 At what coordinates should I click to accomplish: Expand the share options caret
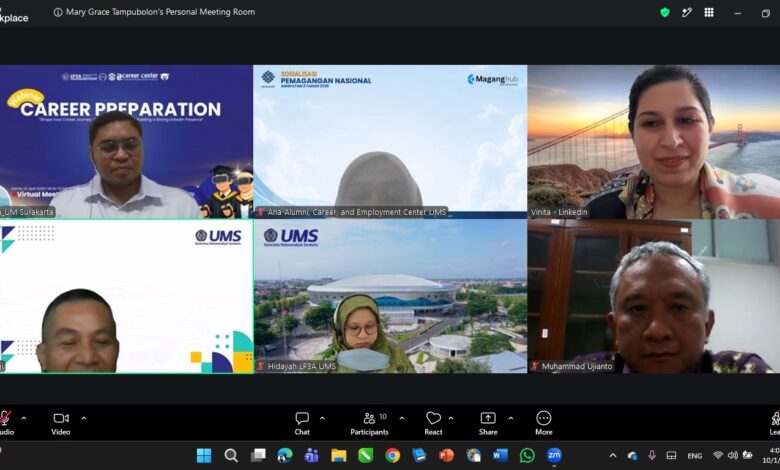(x=510, y=418)
